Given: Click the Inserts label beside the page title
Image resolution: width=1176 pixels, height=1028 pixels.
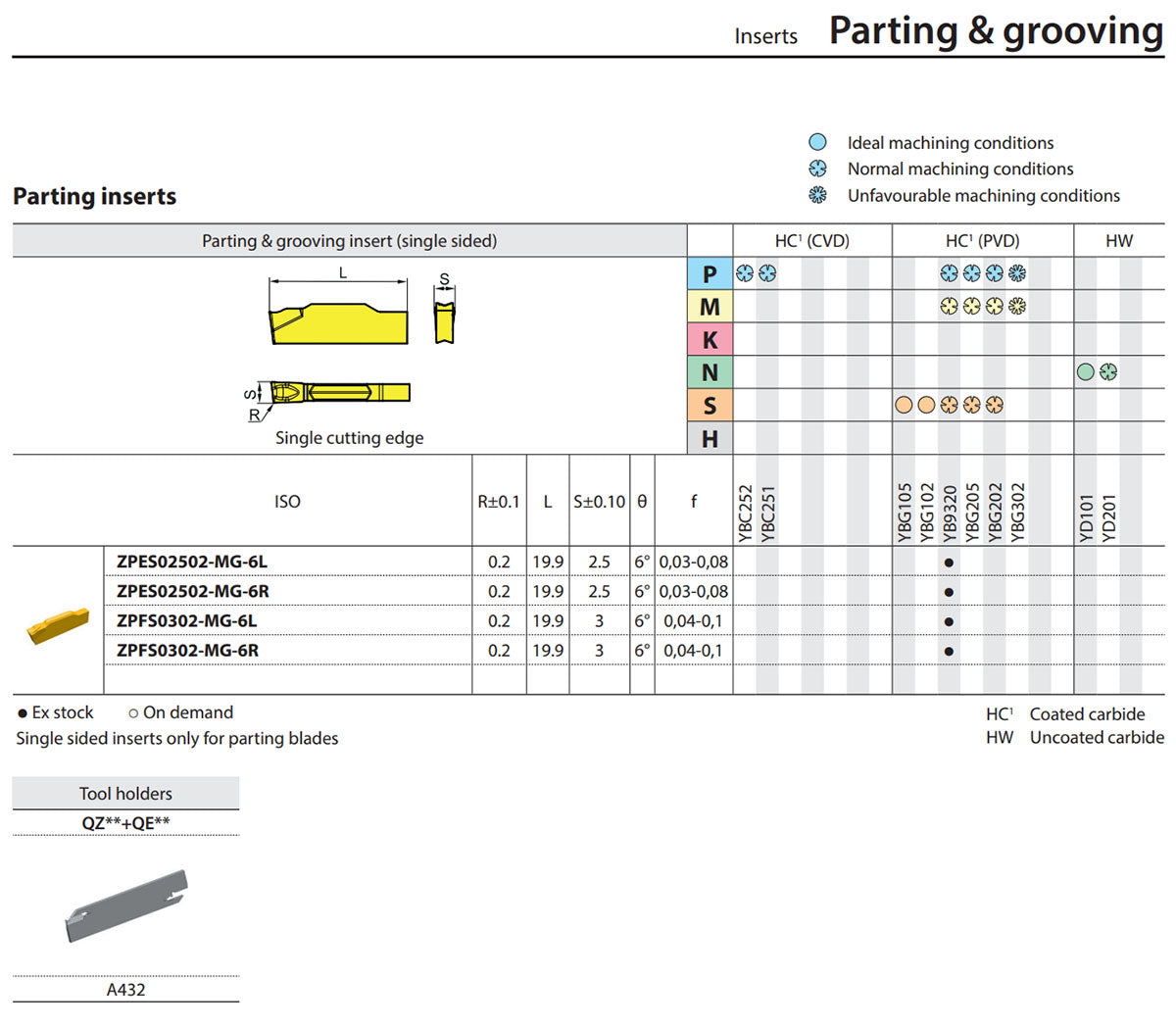Looking at the screenshot, I should click(x=766, y=36).
